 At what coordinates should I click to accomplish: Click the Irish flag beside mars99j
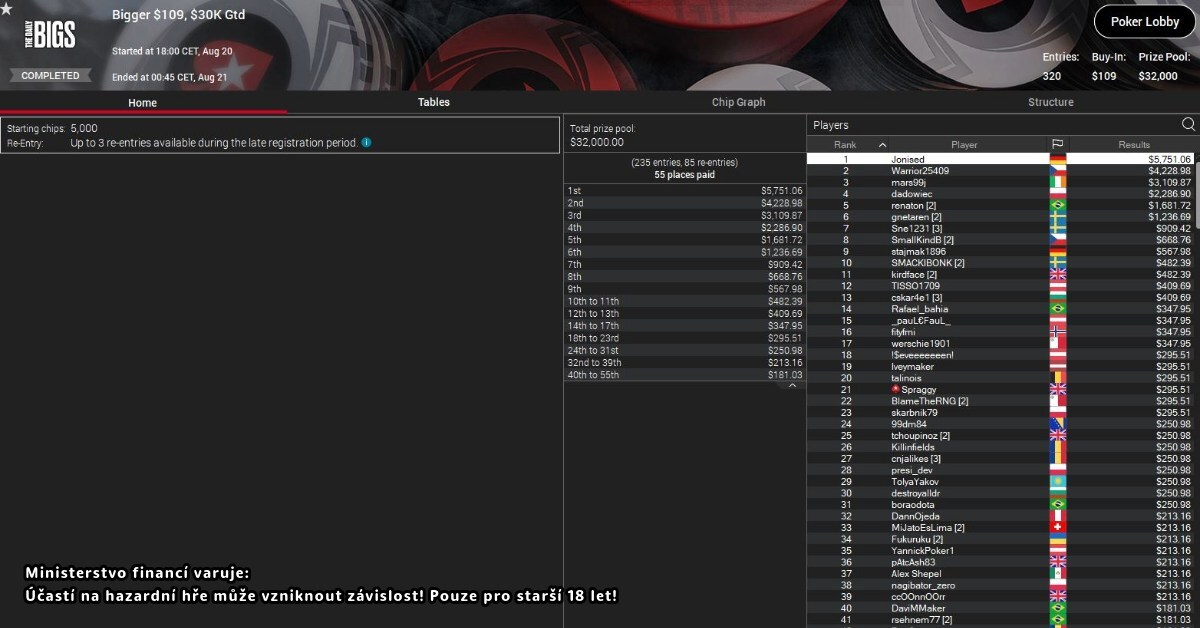[x=1057, y=182]
